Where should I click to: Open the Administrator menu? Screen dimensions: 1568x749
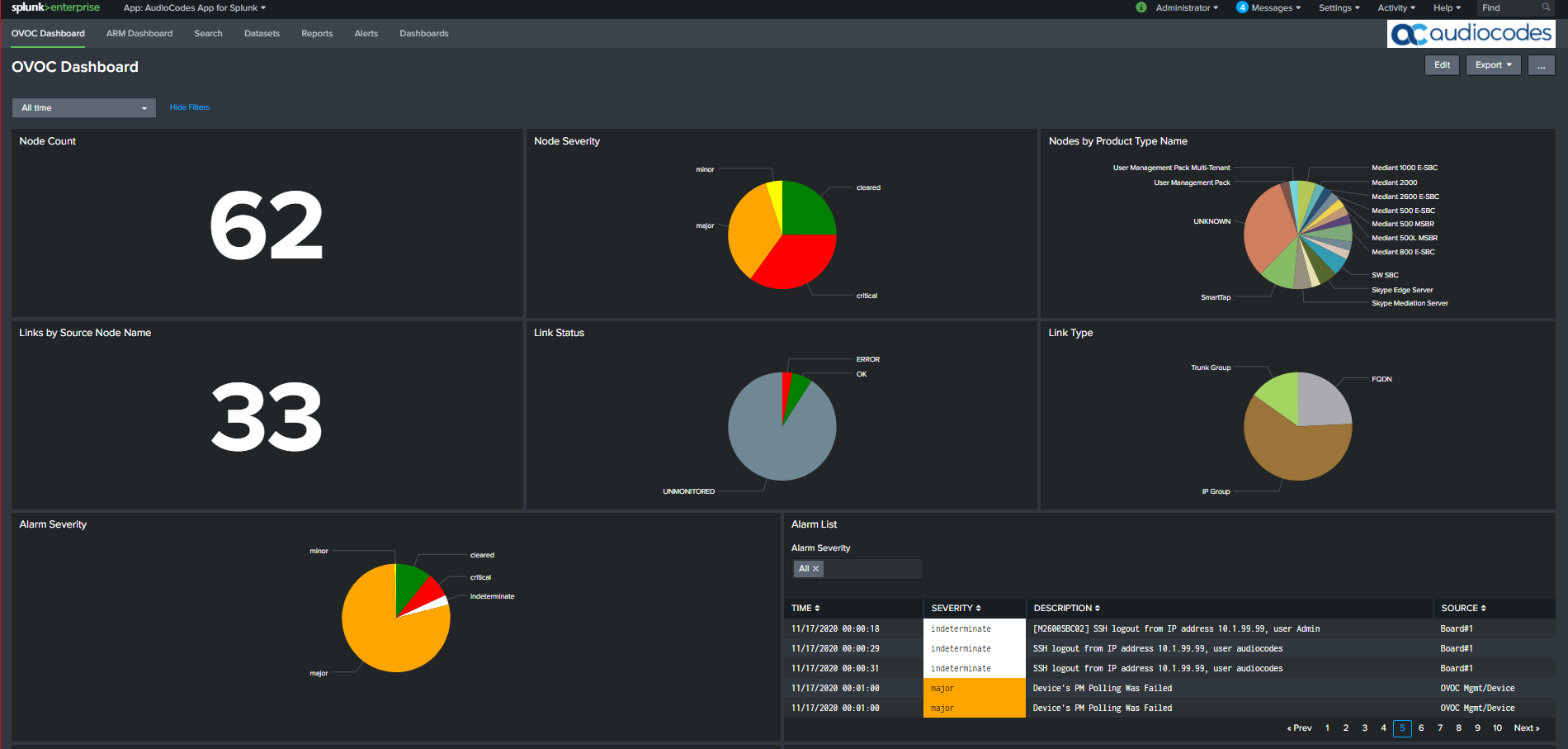(x=1187, y=8)
